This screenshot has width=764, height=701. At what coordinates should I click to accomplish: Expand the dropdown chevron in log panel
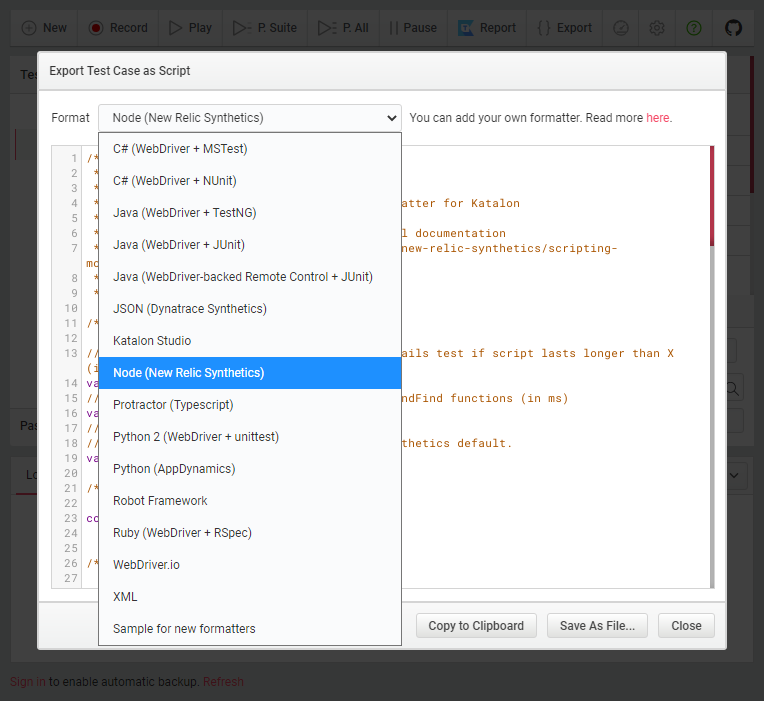pos(734,475)
